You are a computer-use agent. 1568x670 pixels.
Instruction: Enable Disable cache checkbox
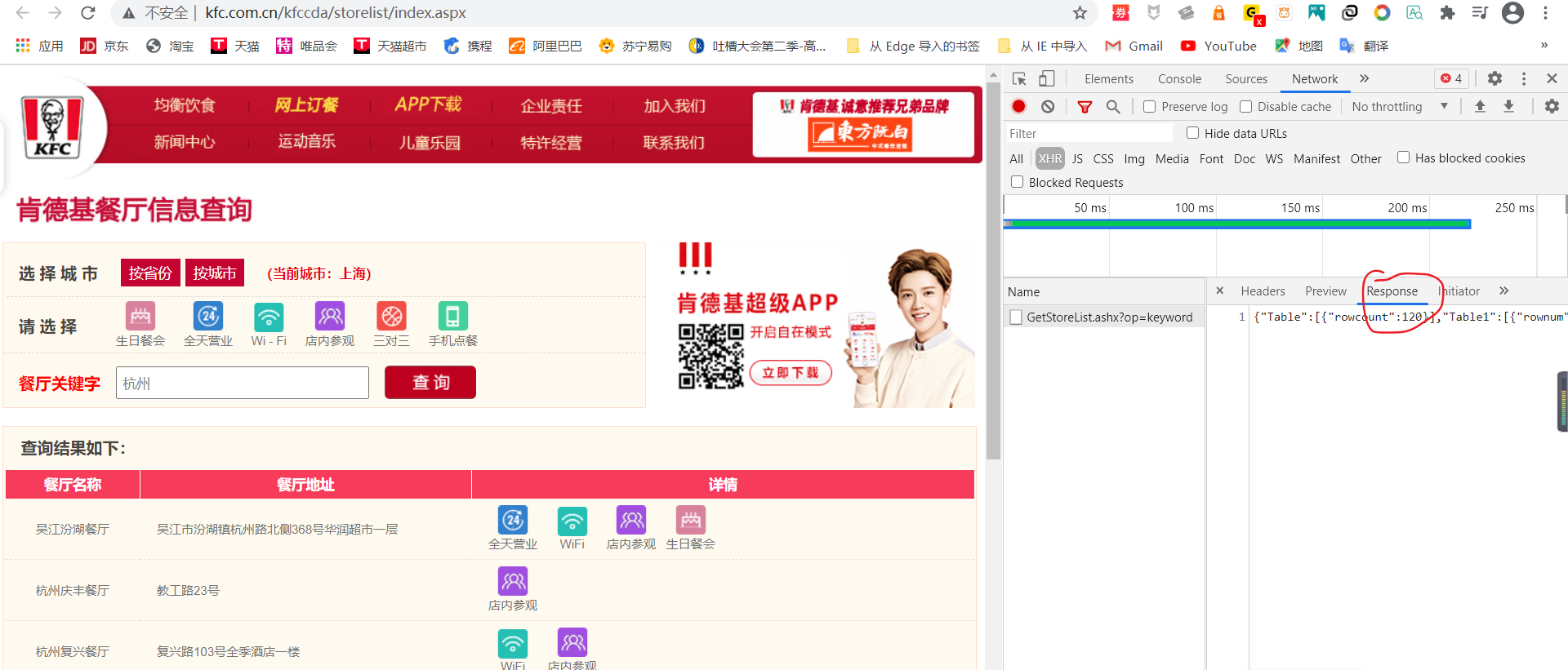pos(1245,106)
